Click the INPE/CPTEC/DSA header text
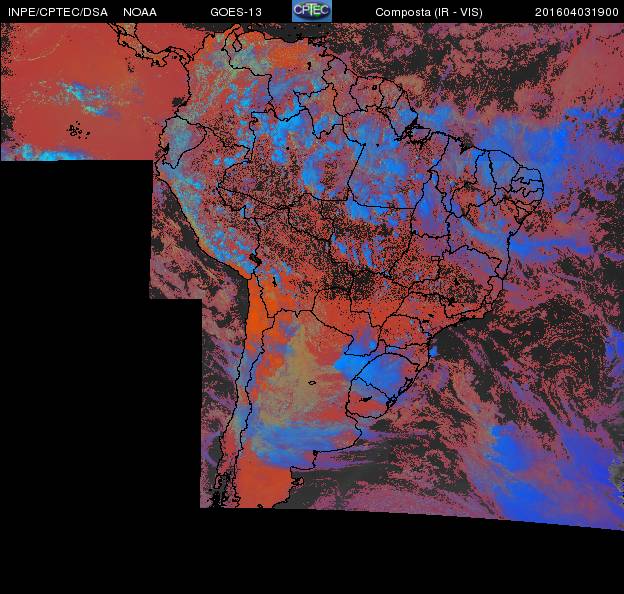 pos(57,12)
